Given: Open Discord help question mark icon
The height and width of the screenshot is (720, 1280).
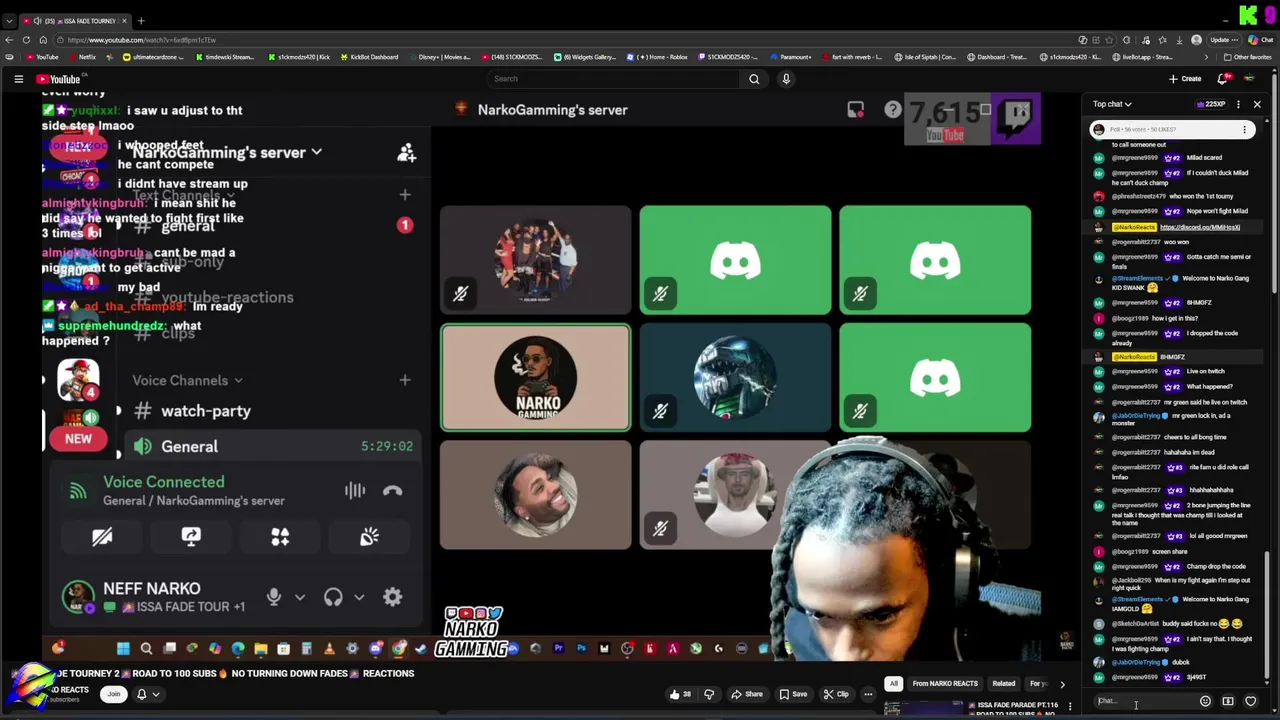Looking at the screenshot, I should [x=893, y=110].
